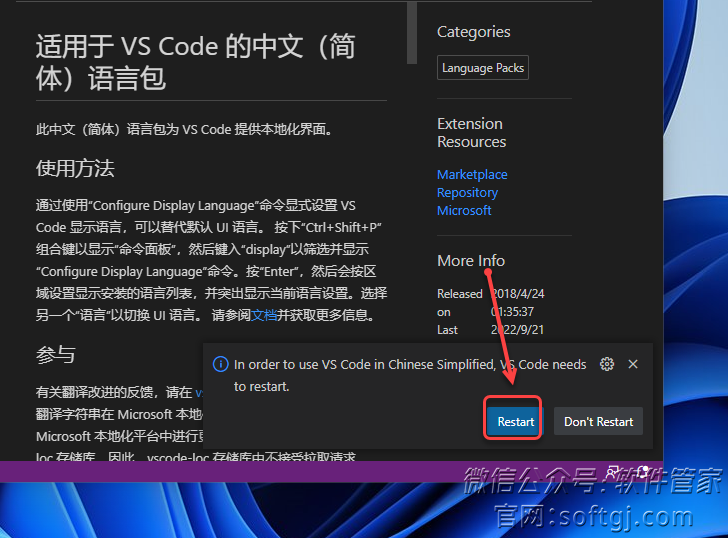Viewport: 728px width, 538px height.
Task: Open the Repository resource link
Action: (468, 193)
